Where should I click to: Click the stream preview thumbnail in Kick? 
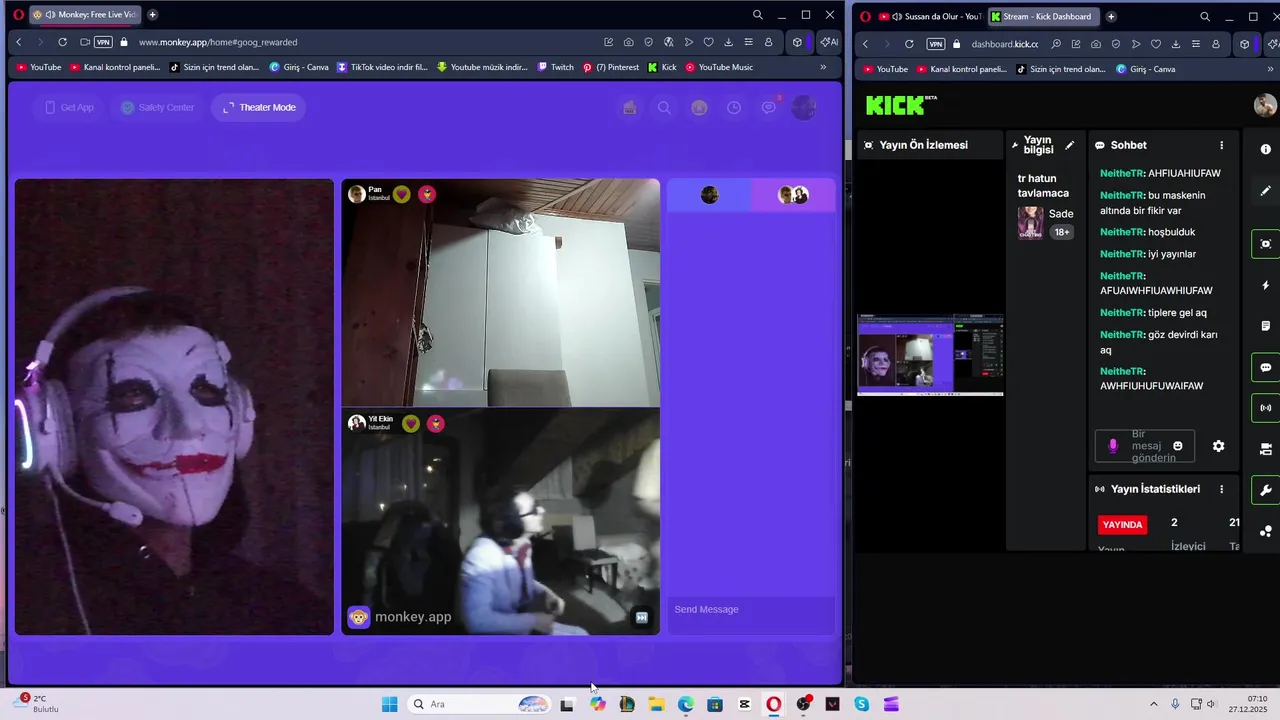[x=930, y=355]
